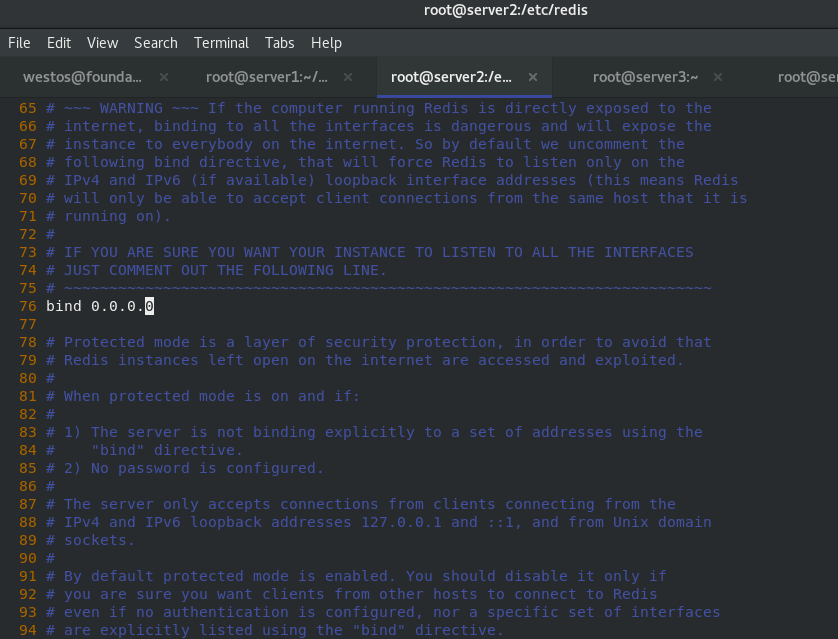Click 'IF YOU ARE SURE' on line 73
Viewport: 838px width, 639px height.
[x=131, y=252]
